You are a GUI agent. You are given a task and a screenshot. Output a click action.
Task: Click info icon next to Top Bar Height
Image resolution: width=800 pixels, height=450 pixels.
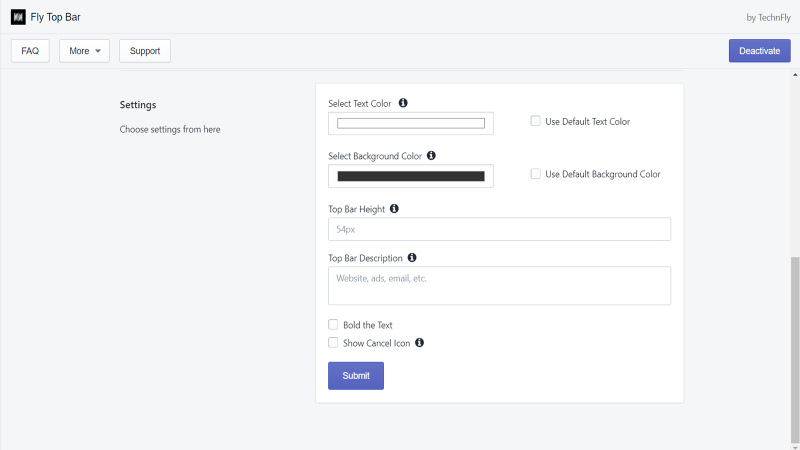pyautogui.click(x=394, y=209)
